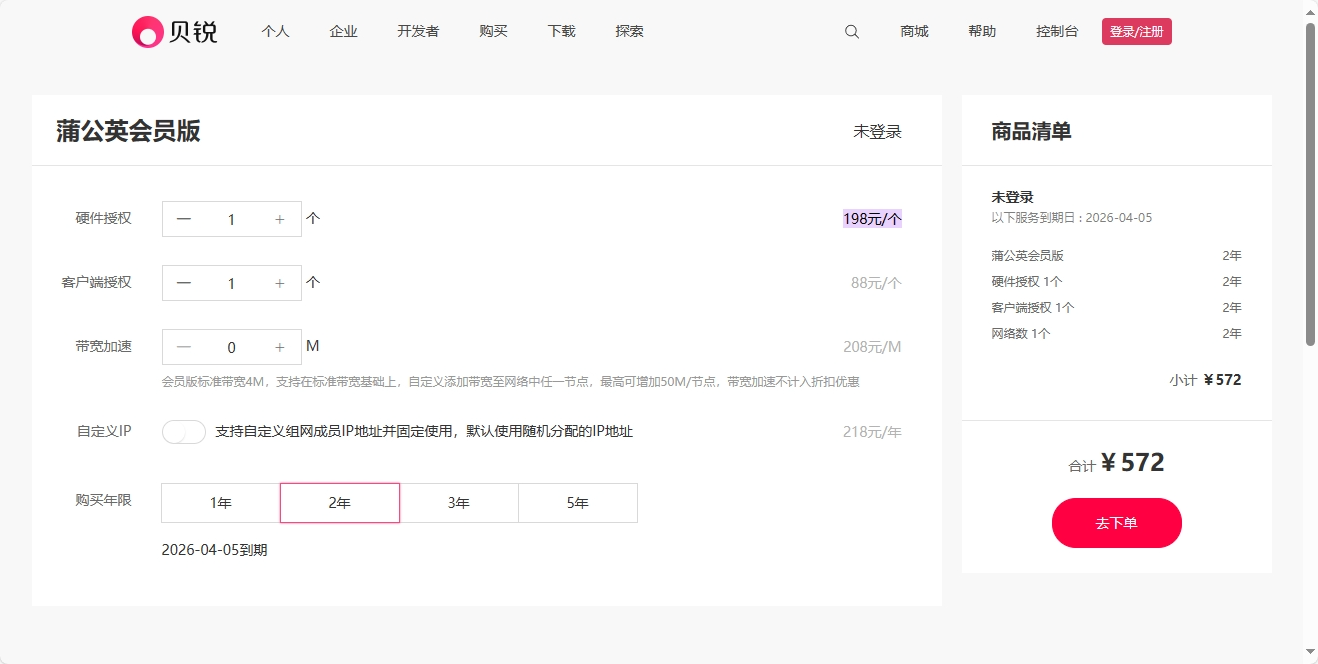The height and width of the screenshot is (664, 1318).
Task: Click the 登录/注册 button
Action: click(x=1137, y=32)
